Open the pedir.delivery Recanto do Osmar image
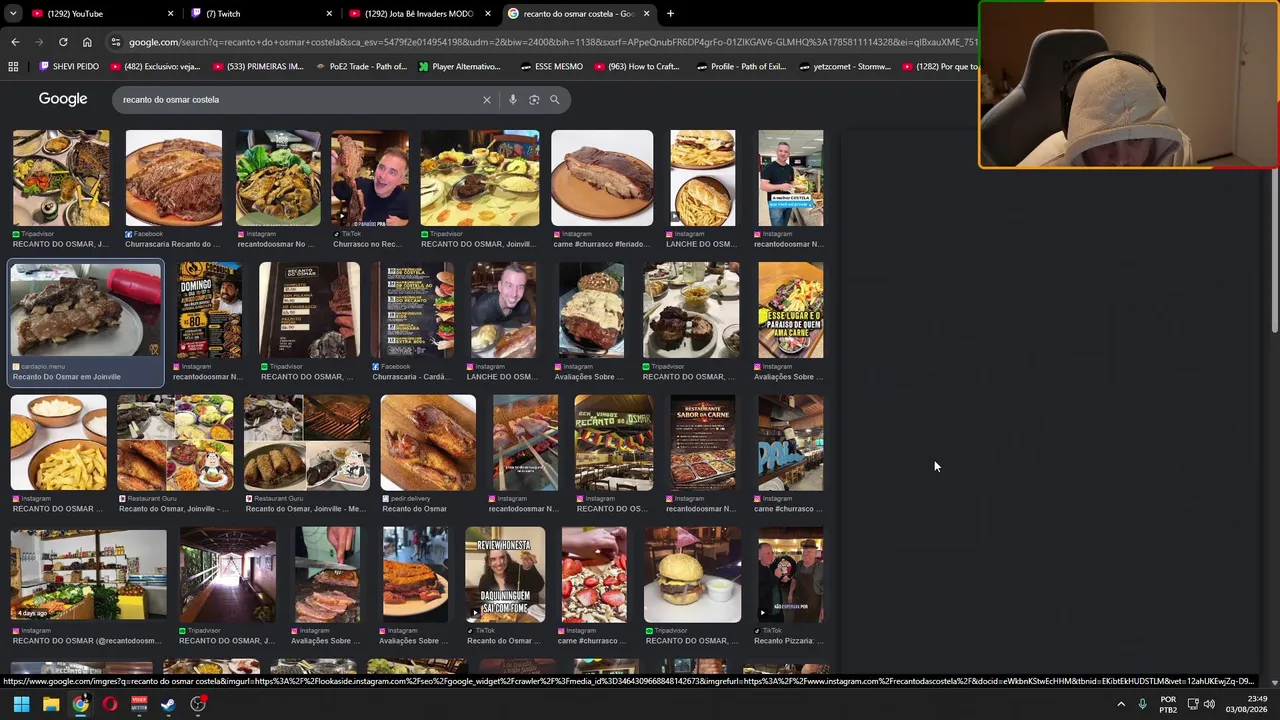1280x720 pixels. pyautogui.click(x=428, y=443)
